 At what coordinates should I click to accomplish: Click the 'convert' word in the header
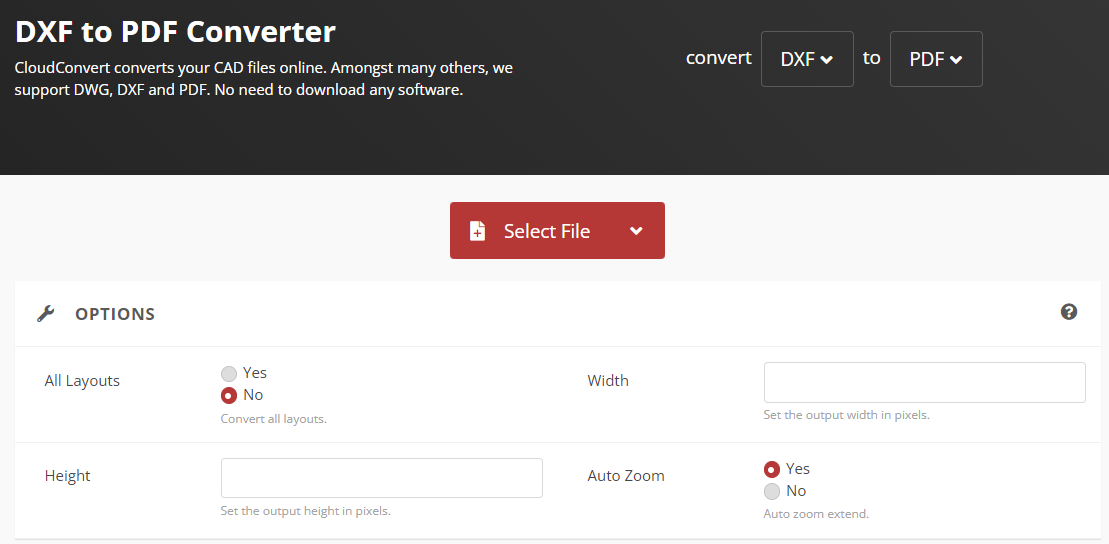[x=719, y=58]
